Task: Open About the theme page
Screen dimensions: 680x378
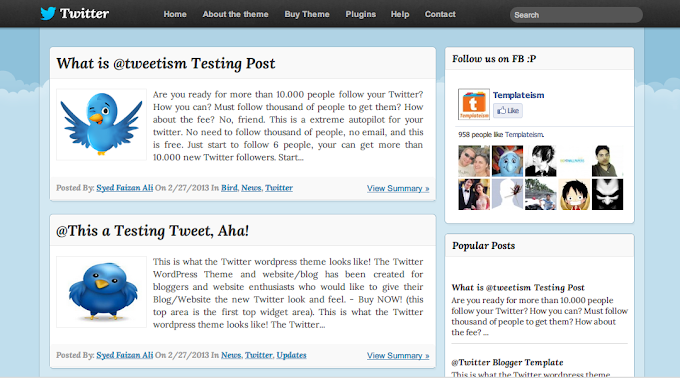Action: [235, 14]
